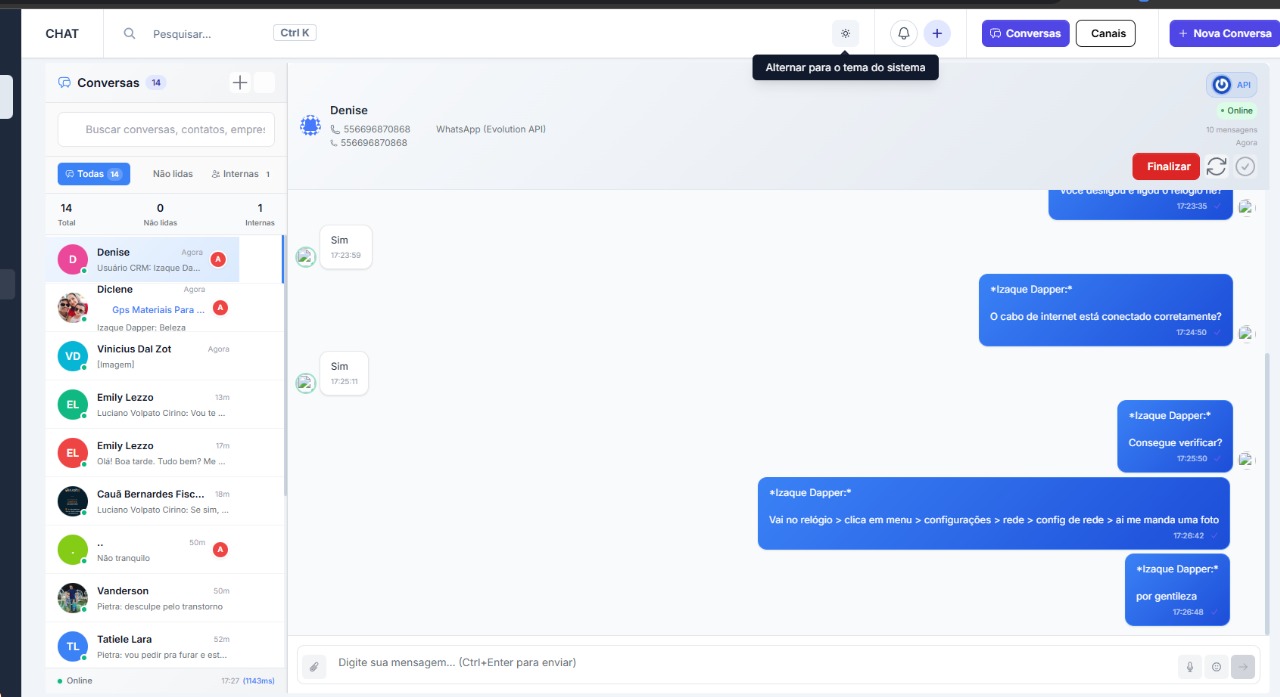Add a conversation using the Conversas plus icon

pyautogui.click(x=240, y=83)
